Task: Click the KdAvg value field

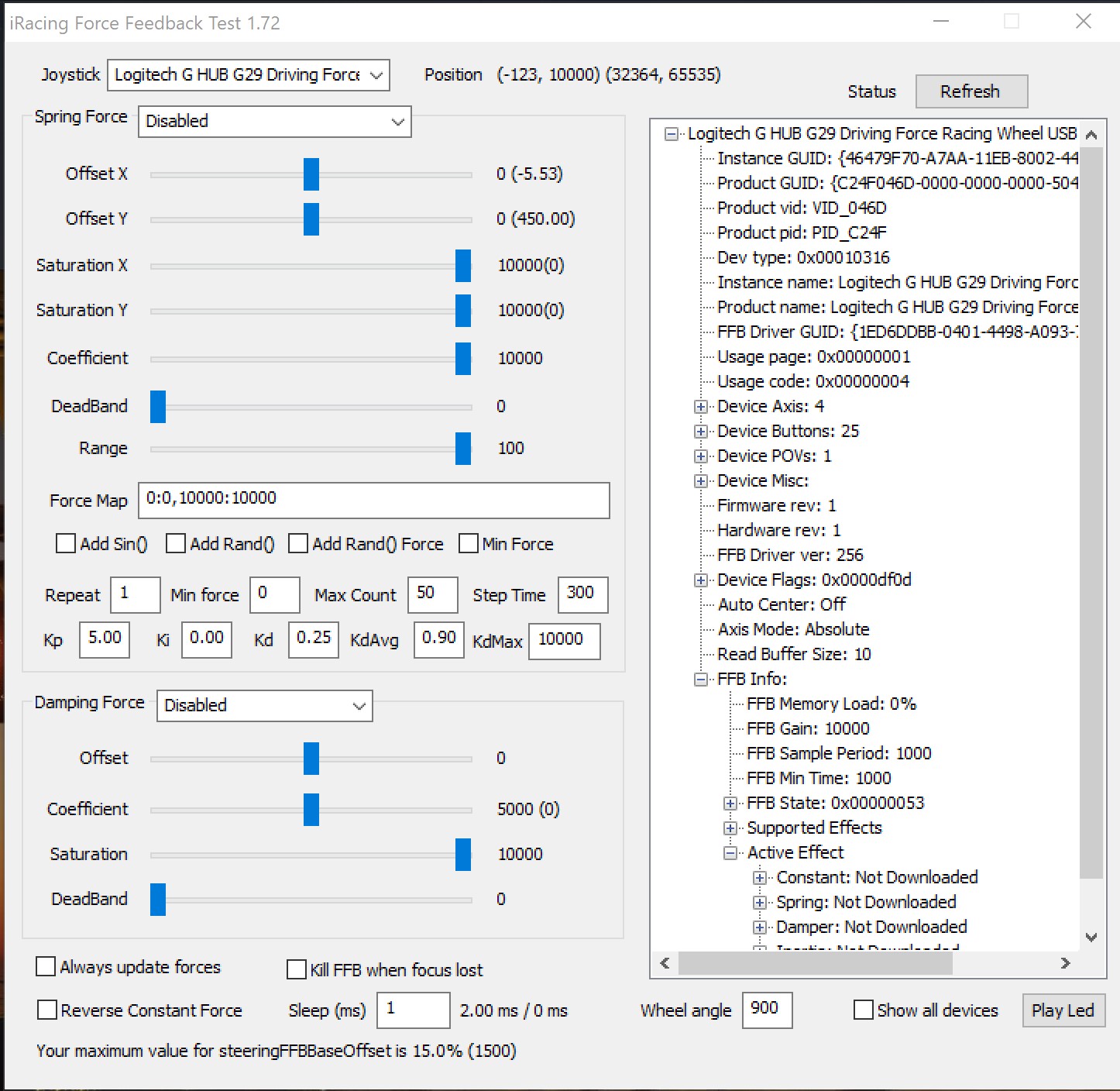Action: coord(439,640)
